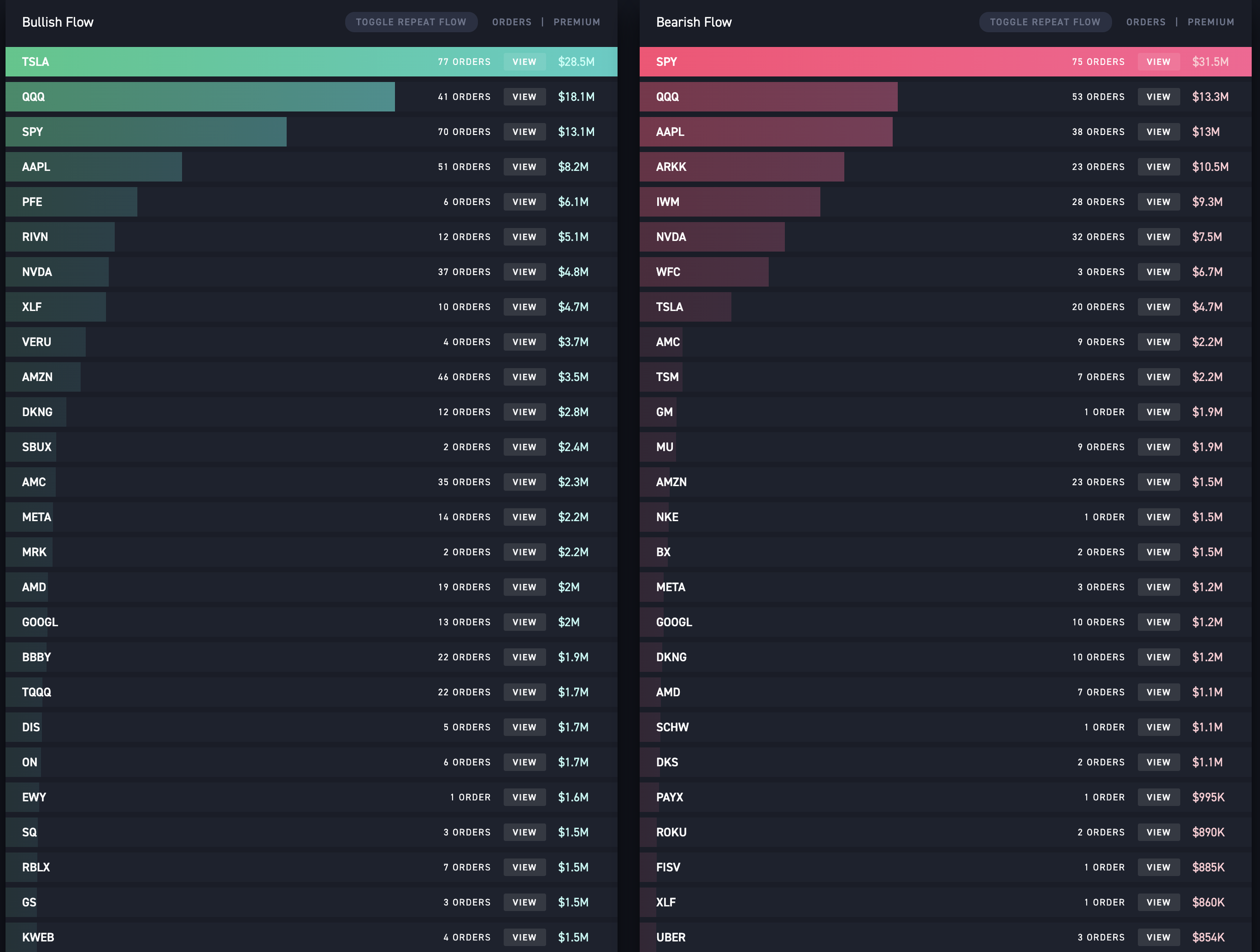View bearish ROKU orders
Viewport: 1260px width, 952px height.
(x=1158, y=832)
